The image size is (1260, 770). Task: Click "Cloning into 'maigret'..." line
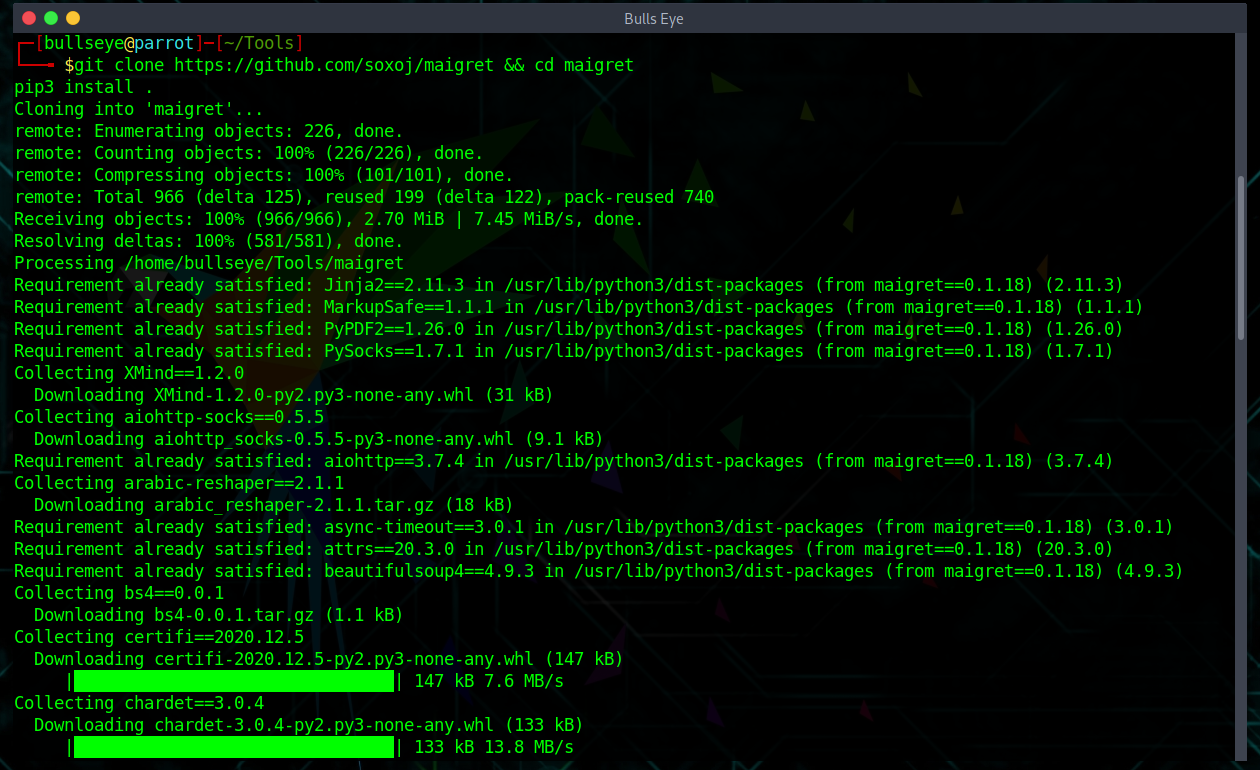[139, 110]
